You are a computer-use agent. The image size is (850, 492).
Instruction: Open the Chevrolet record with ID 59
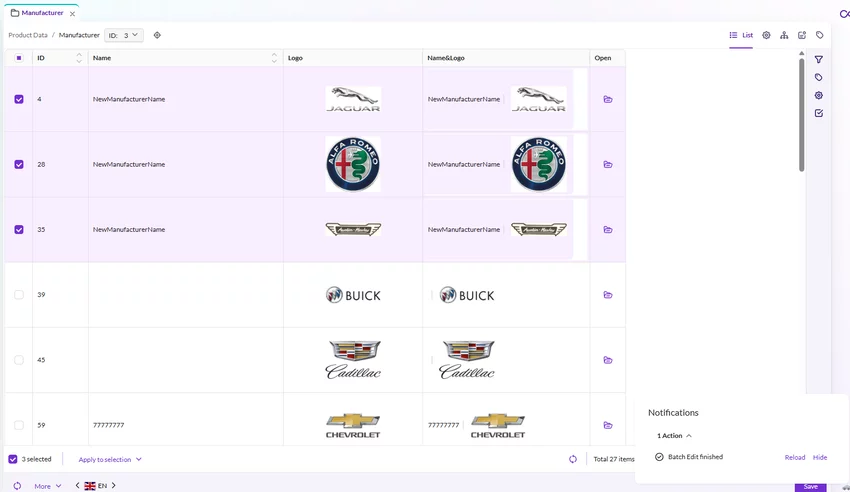pos(608,425)
